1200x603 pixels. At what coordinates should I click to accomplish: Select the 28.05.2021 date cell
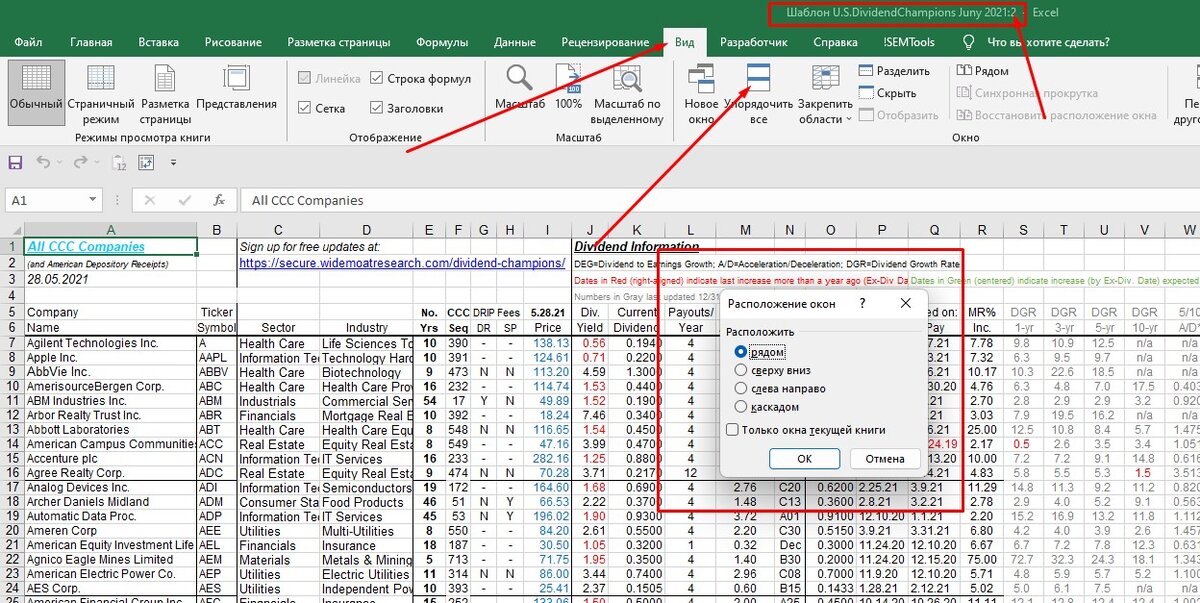point(110,282)
